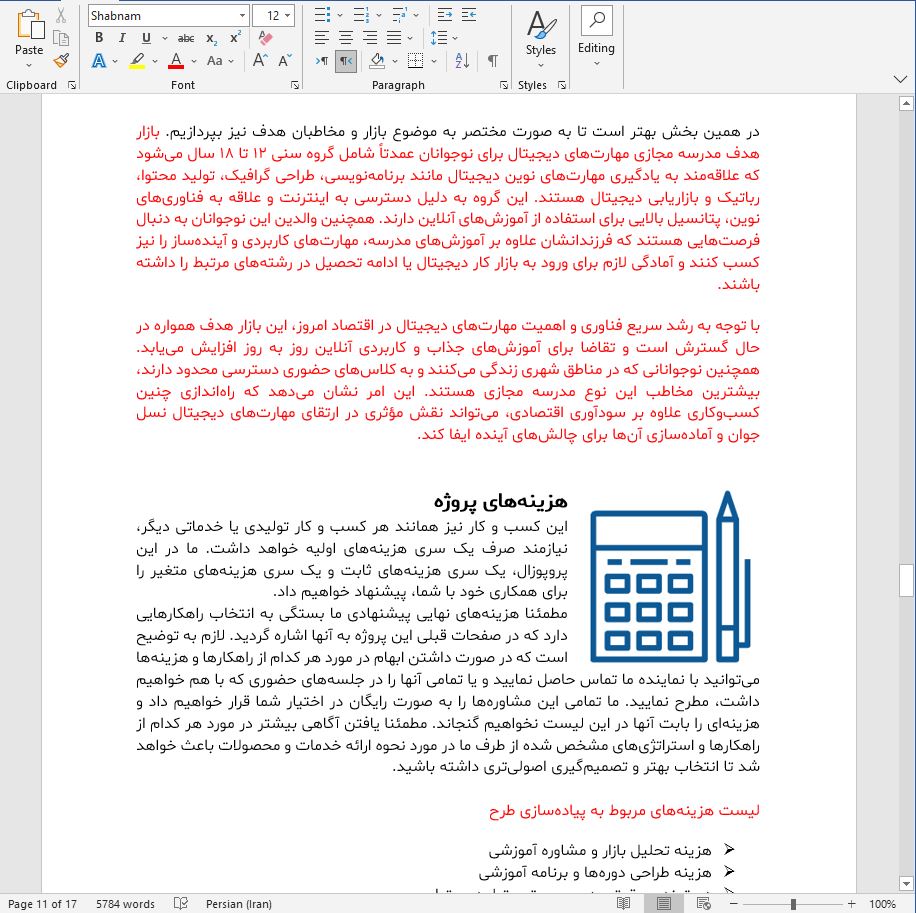Open the Editing menu

(x=596, y=38)
